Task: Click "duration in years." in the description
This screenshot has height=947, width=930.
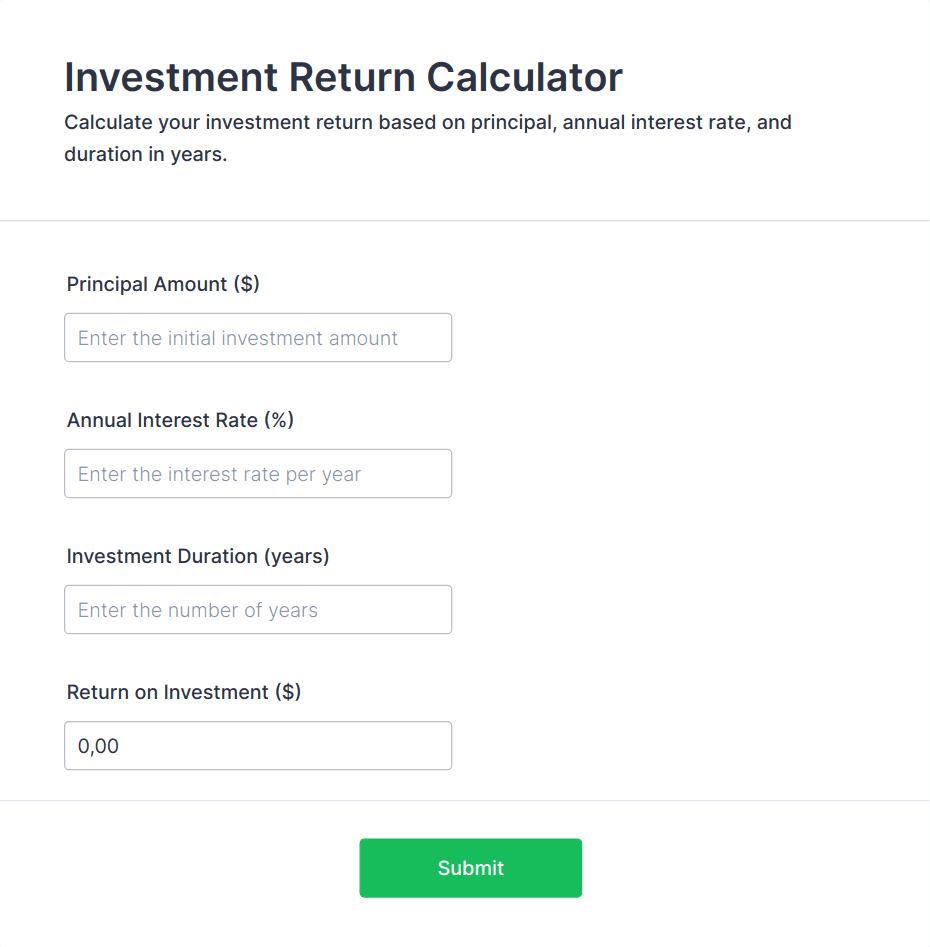Action: pos(146,156)
